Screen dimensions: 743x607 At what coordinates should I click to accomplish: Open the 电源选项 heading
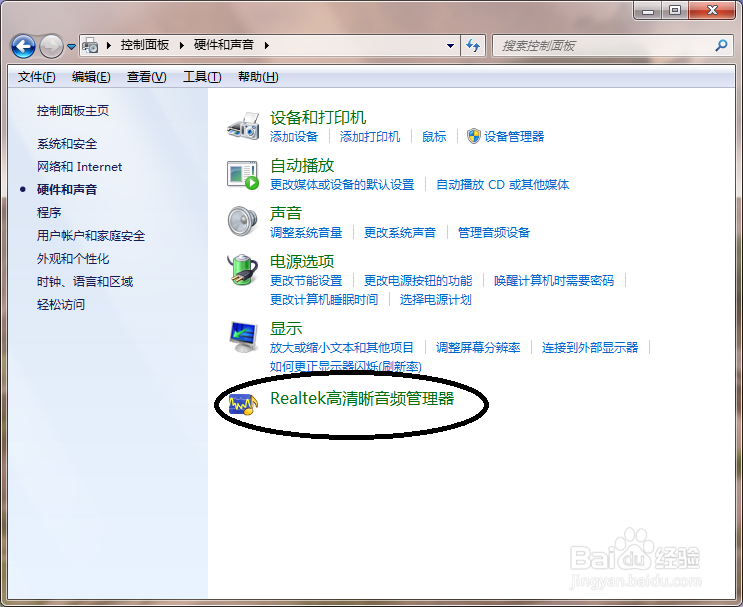[302, 262]
